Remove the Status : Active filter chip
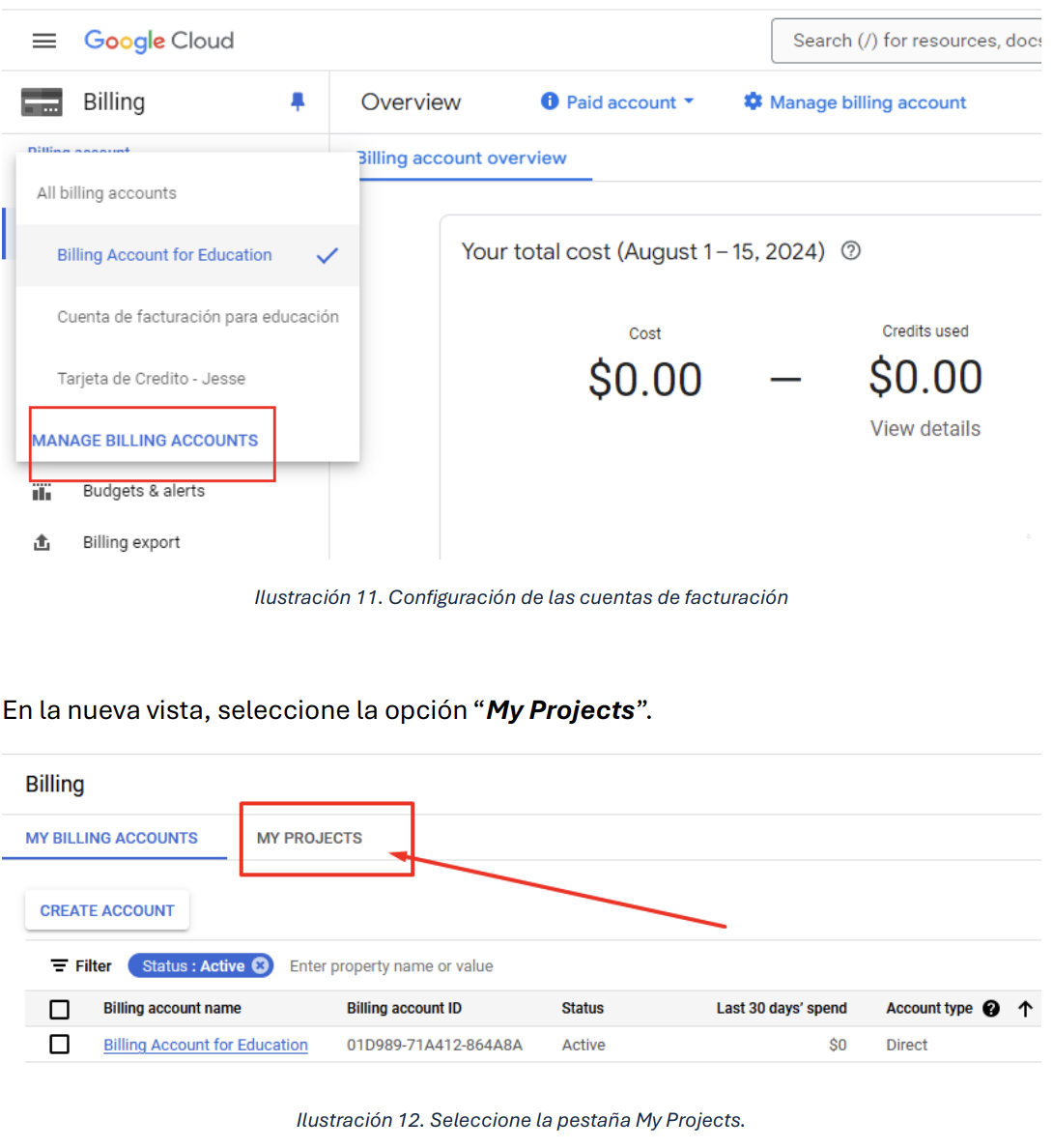The height and width of the screenshot is (1148, 1053). coord(260,965)
